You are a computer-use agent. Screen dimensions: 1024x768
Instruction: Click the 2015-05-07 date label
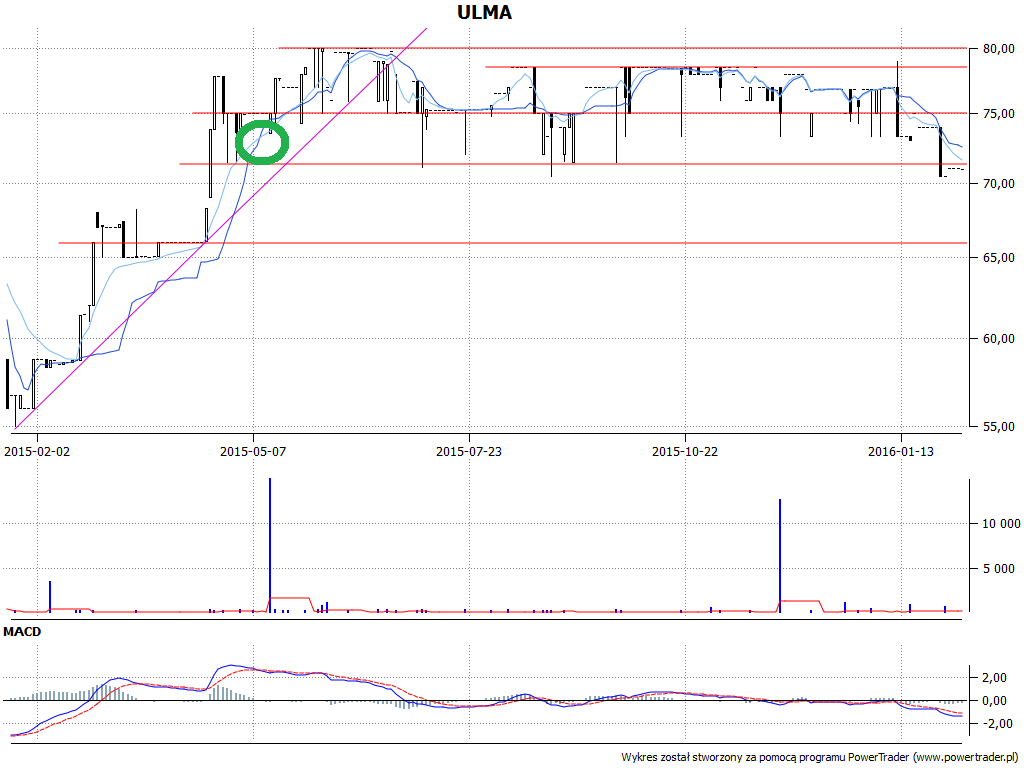(x=253, y=451)
